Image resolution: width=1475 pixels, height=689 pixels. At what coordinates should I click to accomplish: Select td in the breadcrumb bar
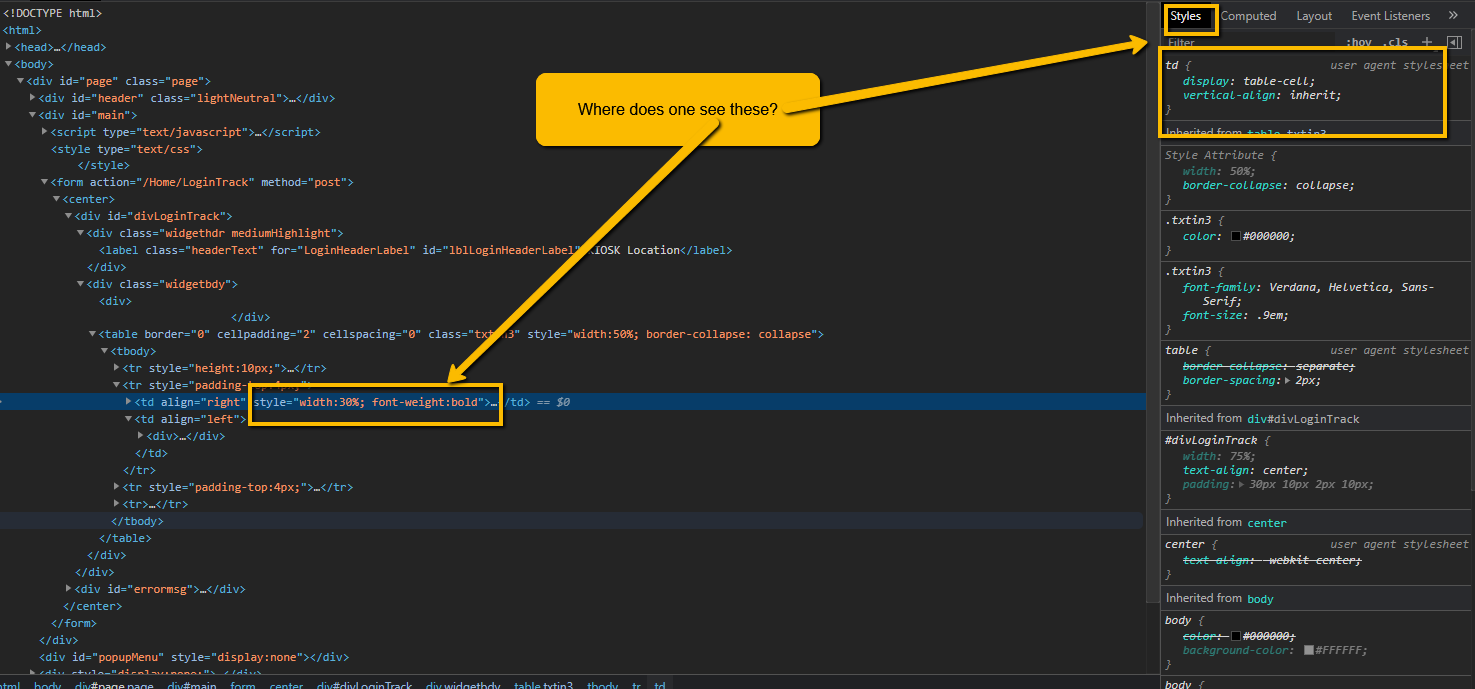click(x=660, y=684)
